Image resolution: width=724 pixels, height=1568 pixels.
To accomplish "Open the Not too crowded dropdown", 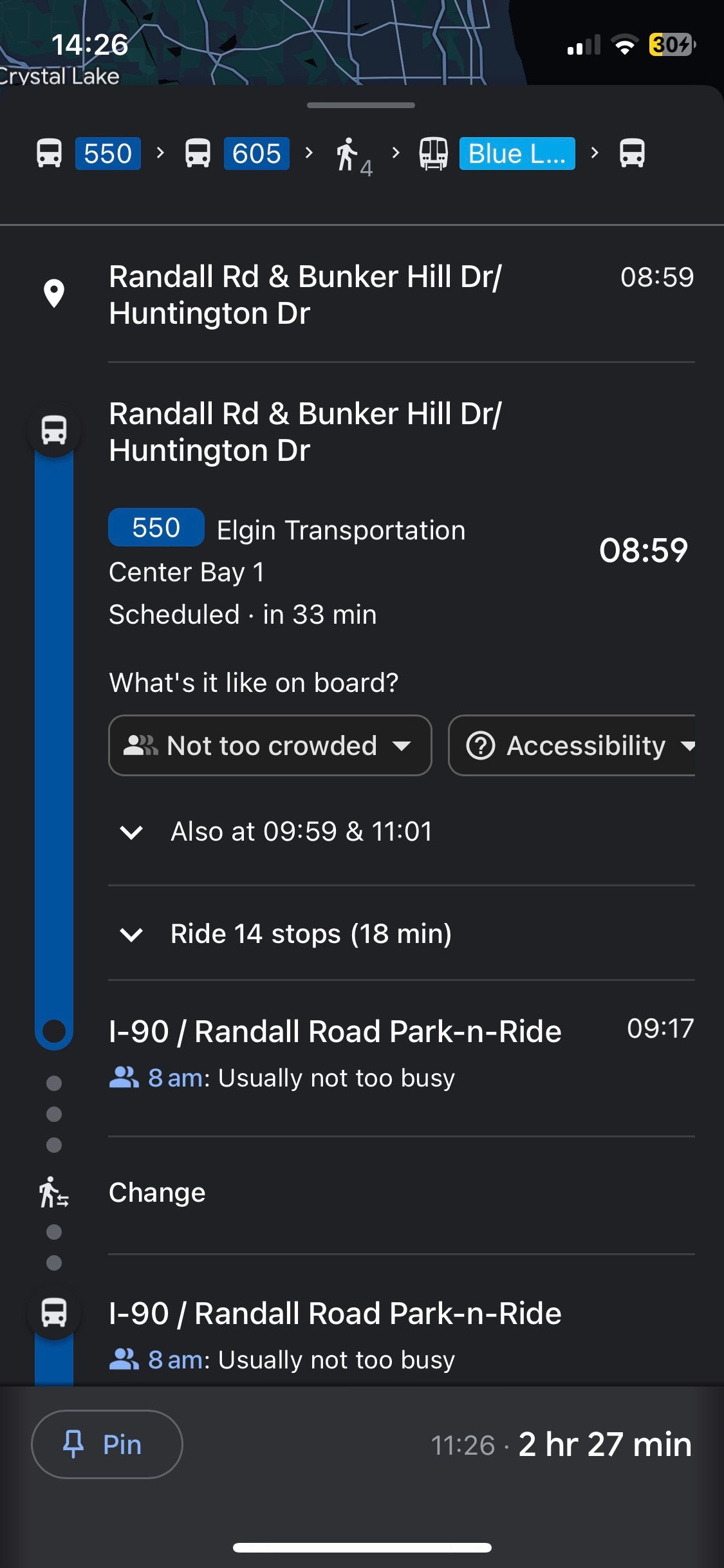I will click(x=270, y=745).
